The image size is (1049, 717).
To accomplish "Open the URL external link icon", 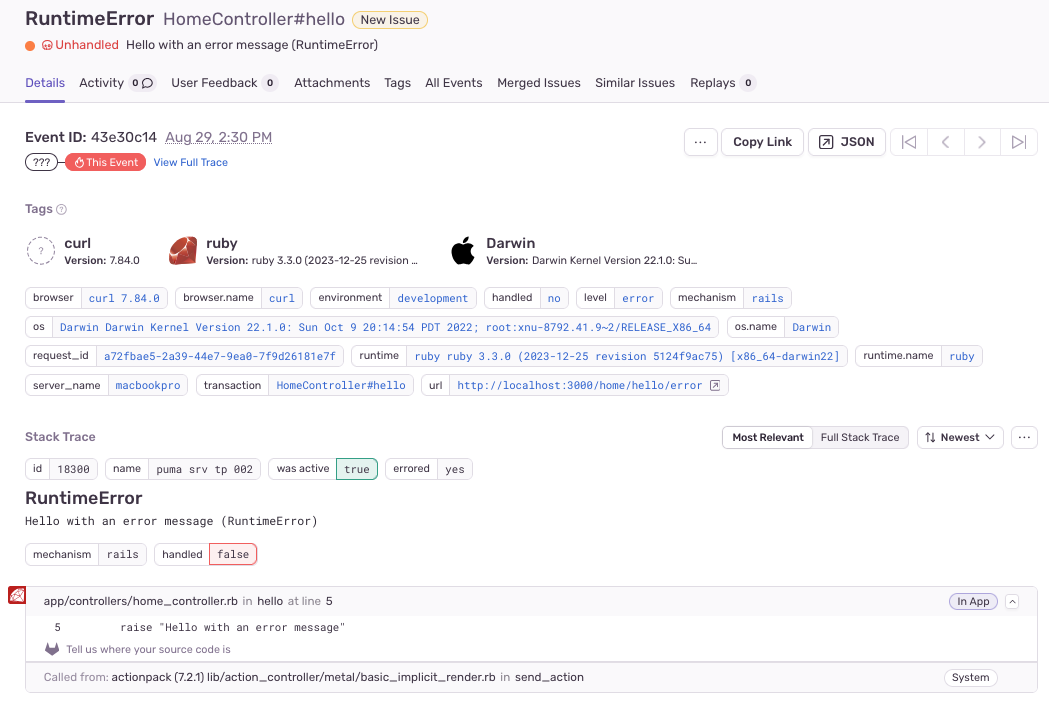I will pos(715,385).
